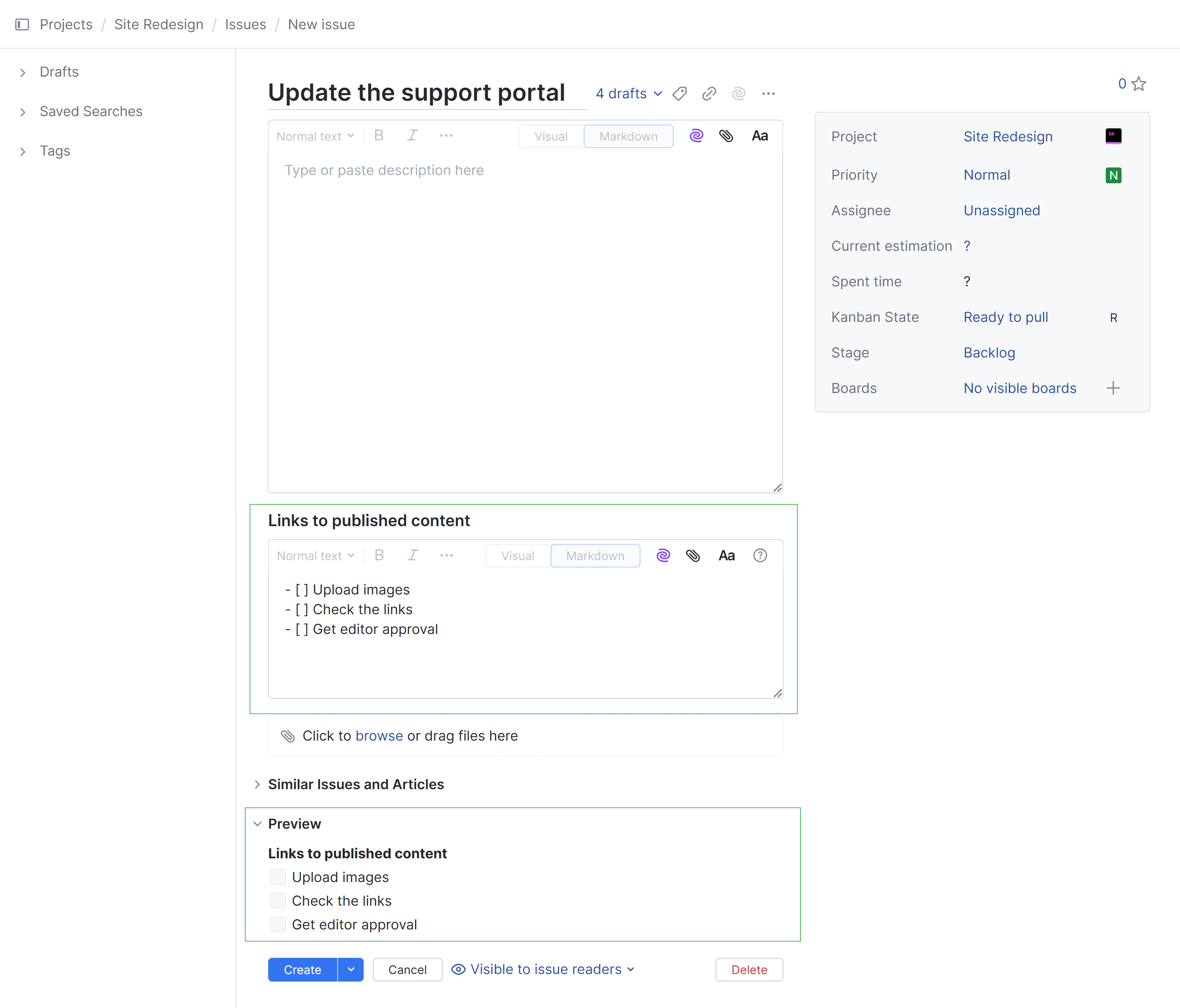Check the Upload images checkbox in preview

point(278,877)
